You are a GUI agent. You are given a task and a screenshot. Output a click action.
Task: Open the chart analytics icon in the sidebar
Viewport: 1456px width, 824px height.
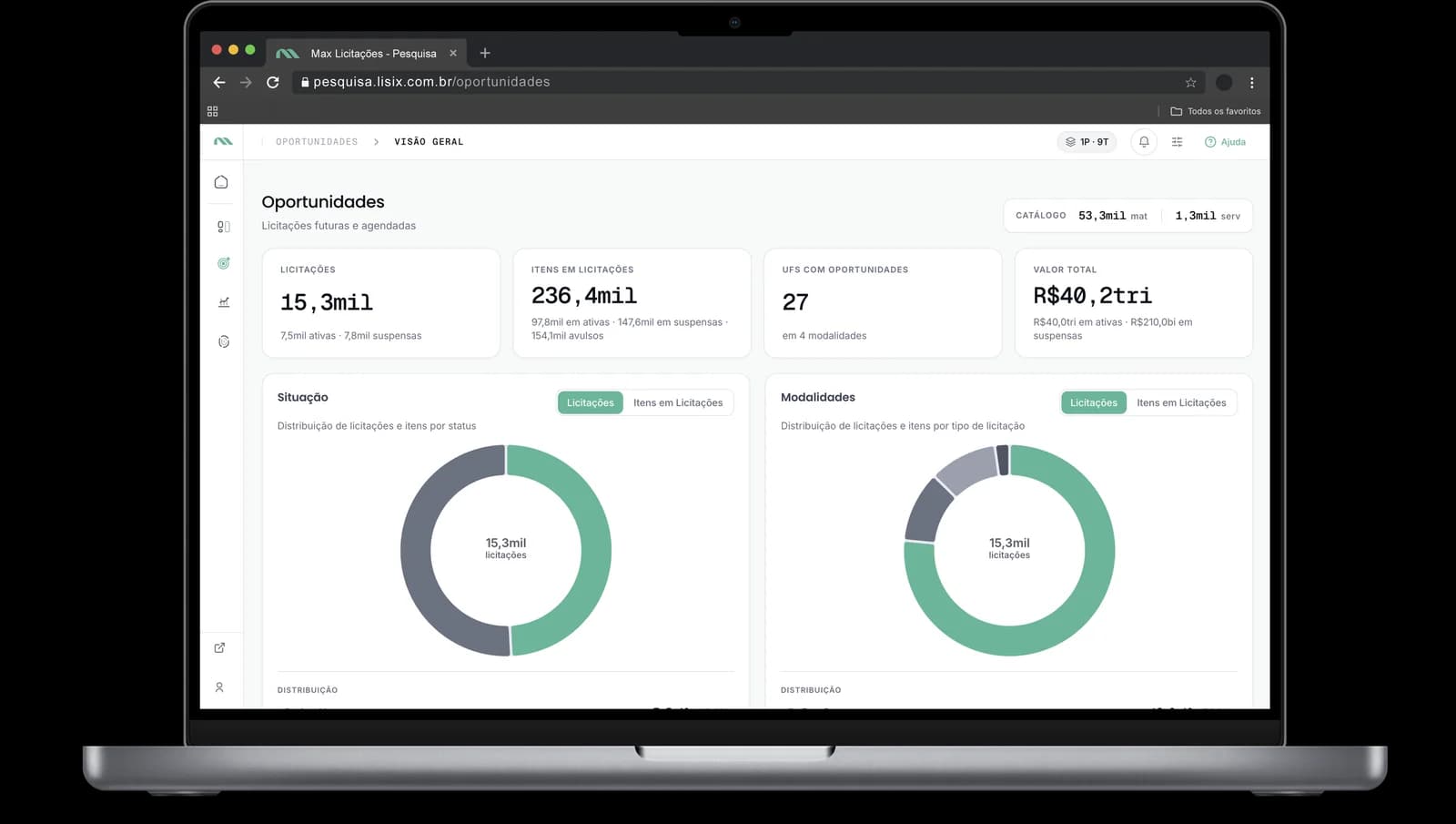pos(224,302)
